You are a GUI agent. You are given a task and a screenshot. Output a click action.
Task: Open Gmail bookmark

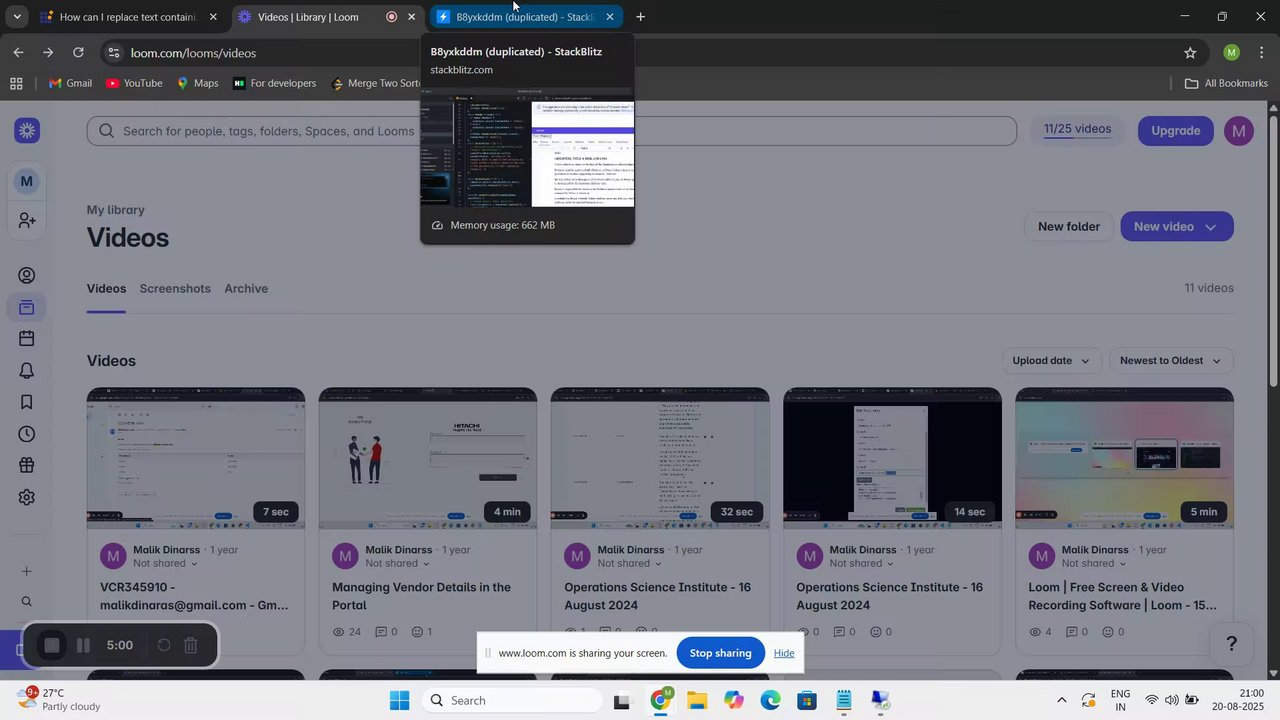[x=70, y=83]
